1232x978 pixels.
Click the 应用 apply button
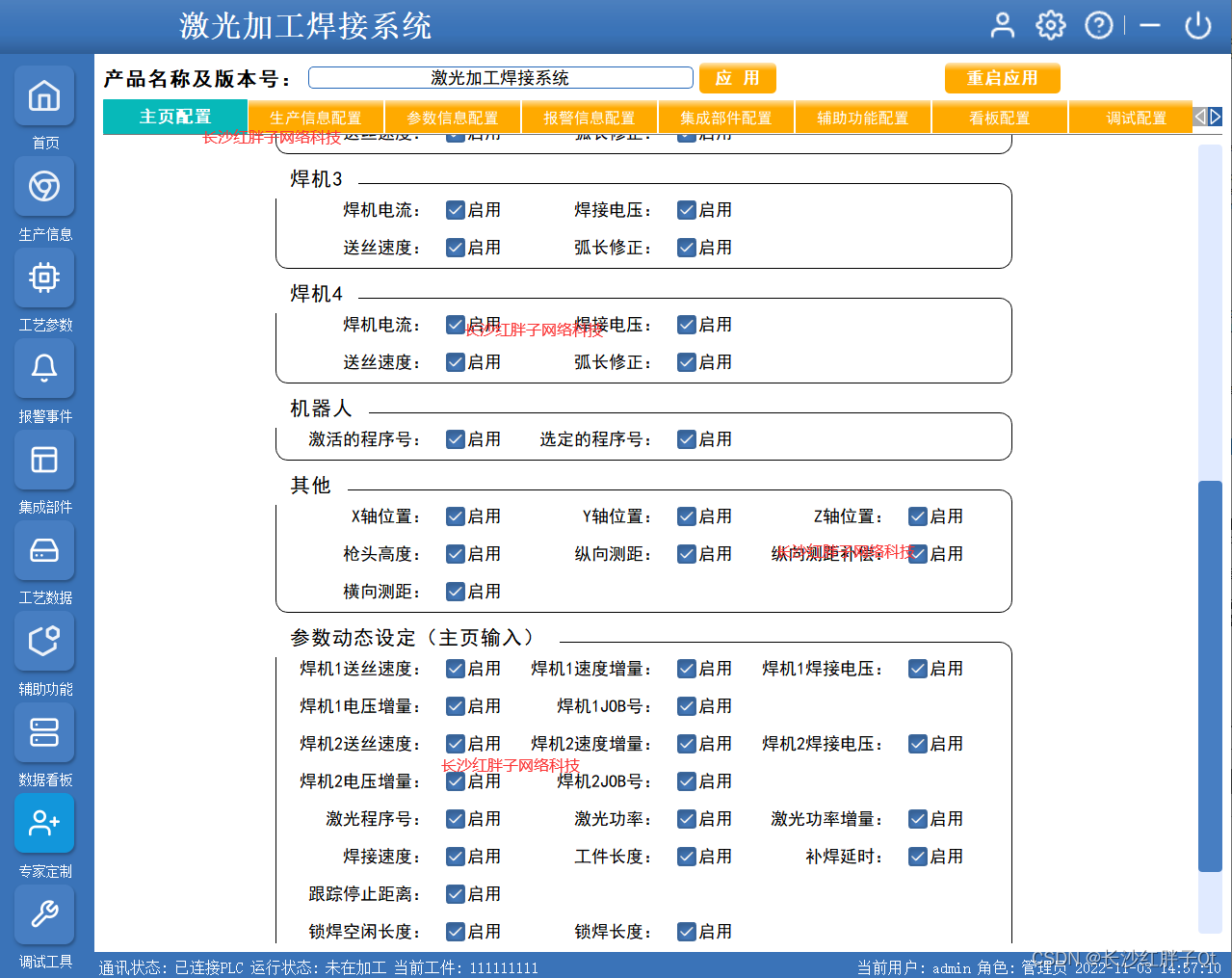point(737,78)
